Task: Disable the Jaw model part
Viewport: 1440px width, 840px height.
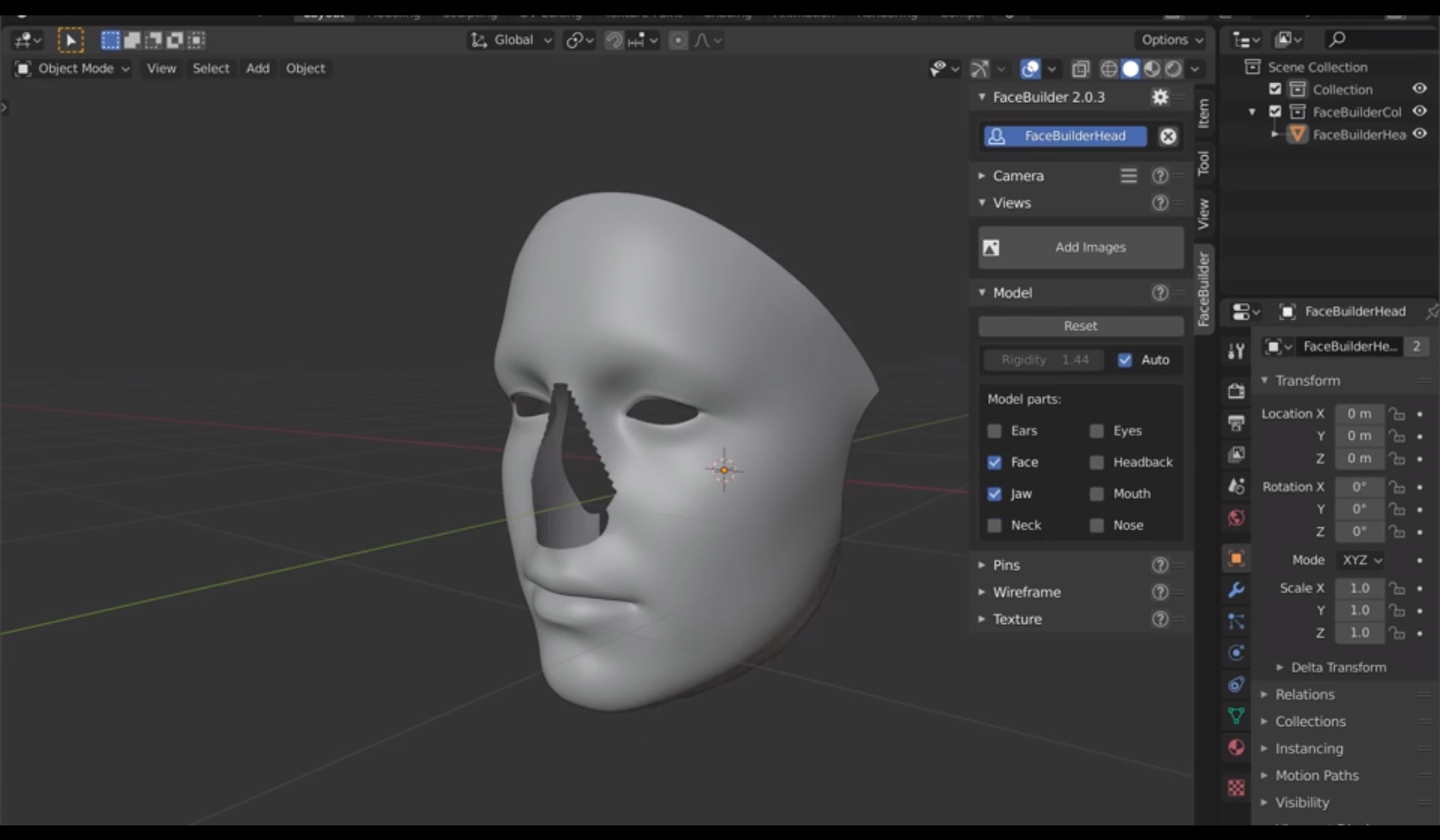Action: pyautogui.click(x=994, y=494)
